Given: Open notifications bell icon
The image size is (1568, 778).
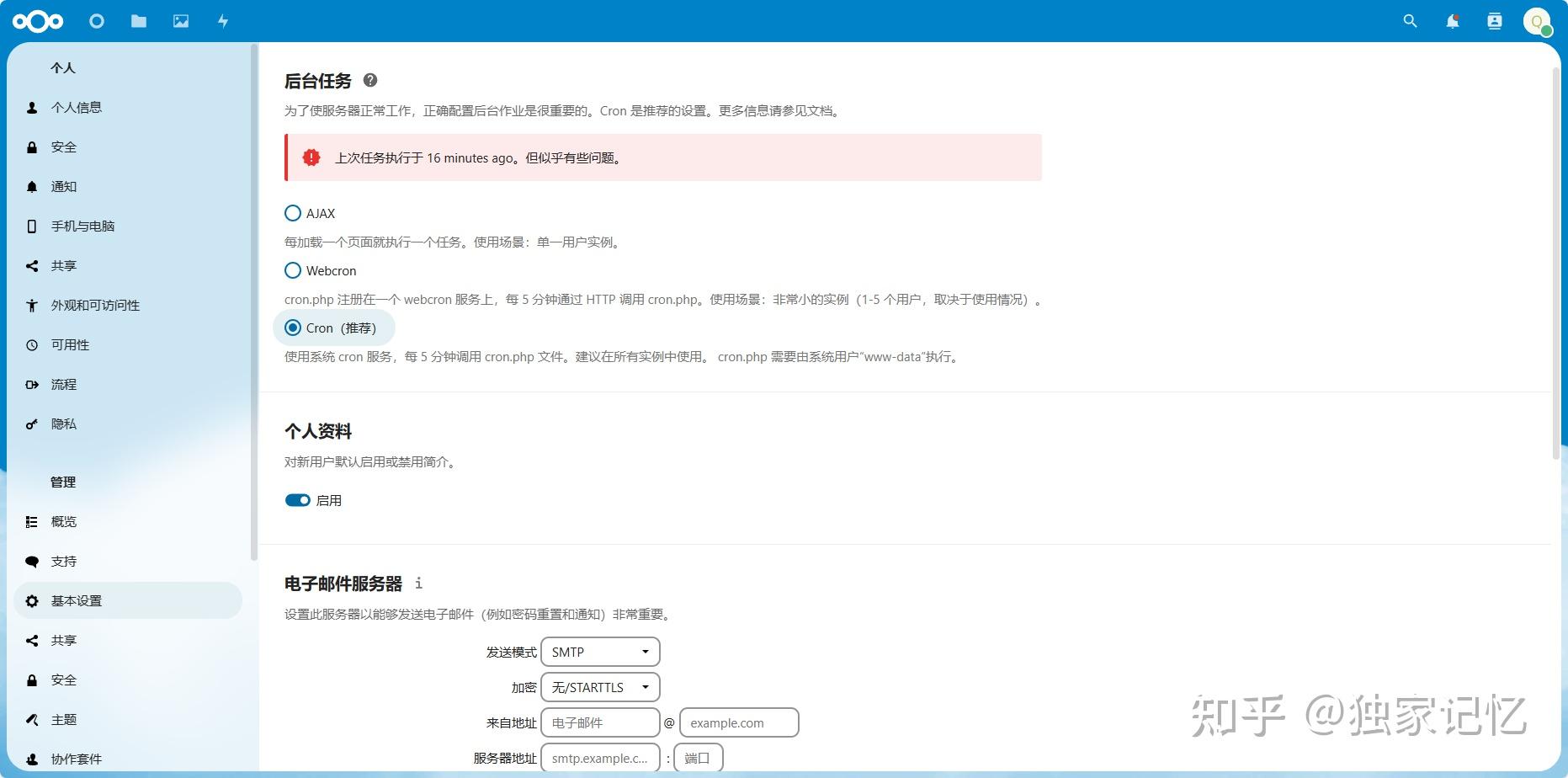Looking at the screenshot, I should coord(1452,21).
